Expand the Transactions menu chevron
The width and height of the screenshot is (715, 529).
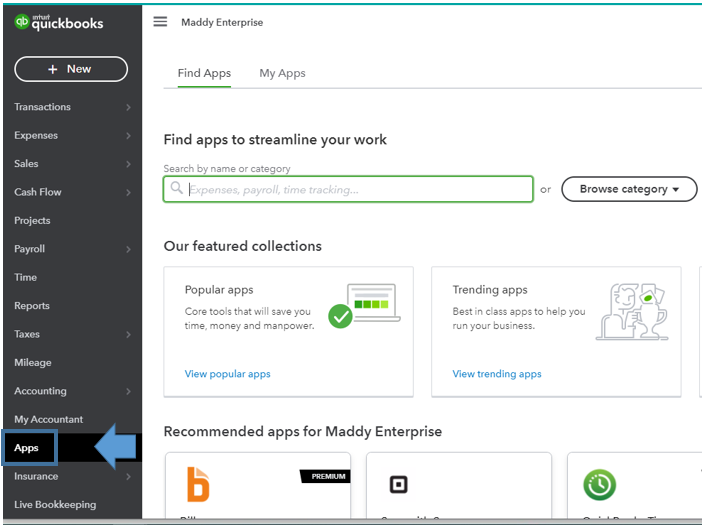coord(128,107)
